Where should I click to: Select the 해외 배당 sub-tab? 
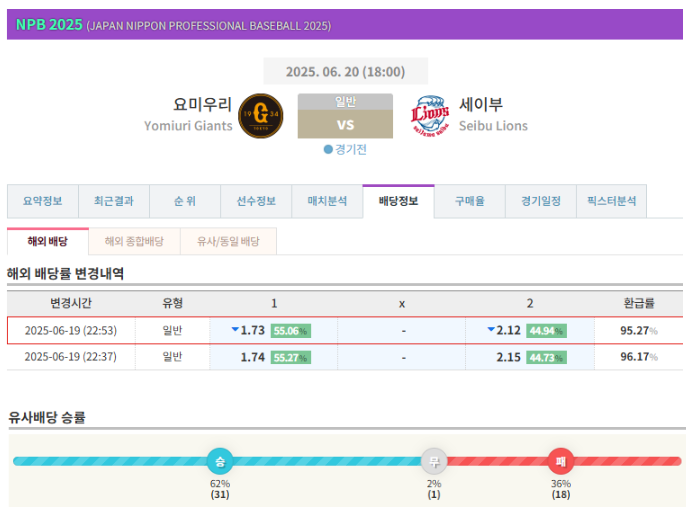coord(48,241)
